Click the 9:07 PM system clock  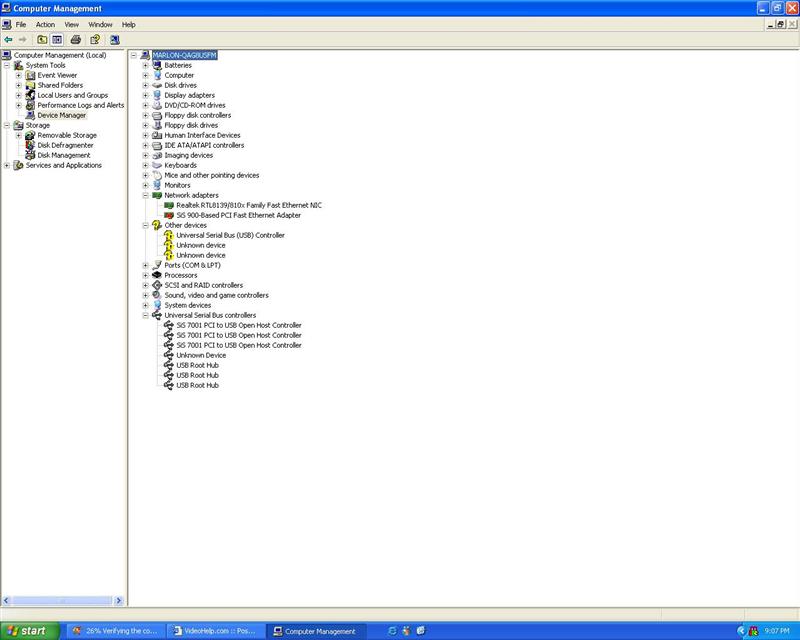pos(777,631)
